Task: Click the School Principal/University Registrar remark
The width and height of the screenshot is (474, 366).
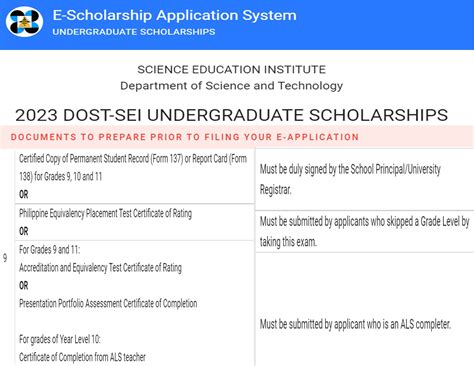Action: click(x=365, y=179)
